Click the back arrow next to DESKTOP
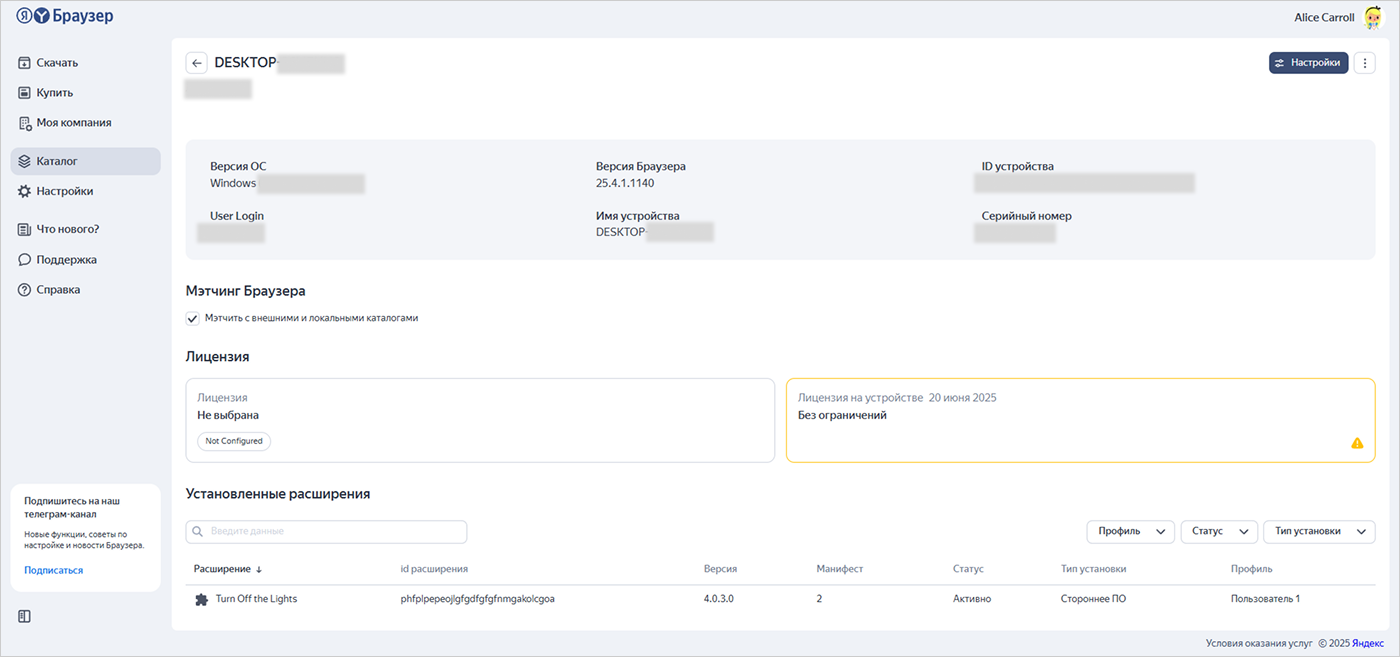This screenshot has height=657, width=1400. pos(197,63)
